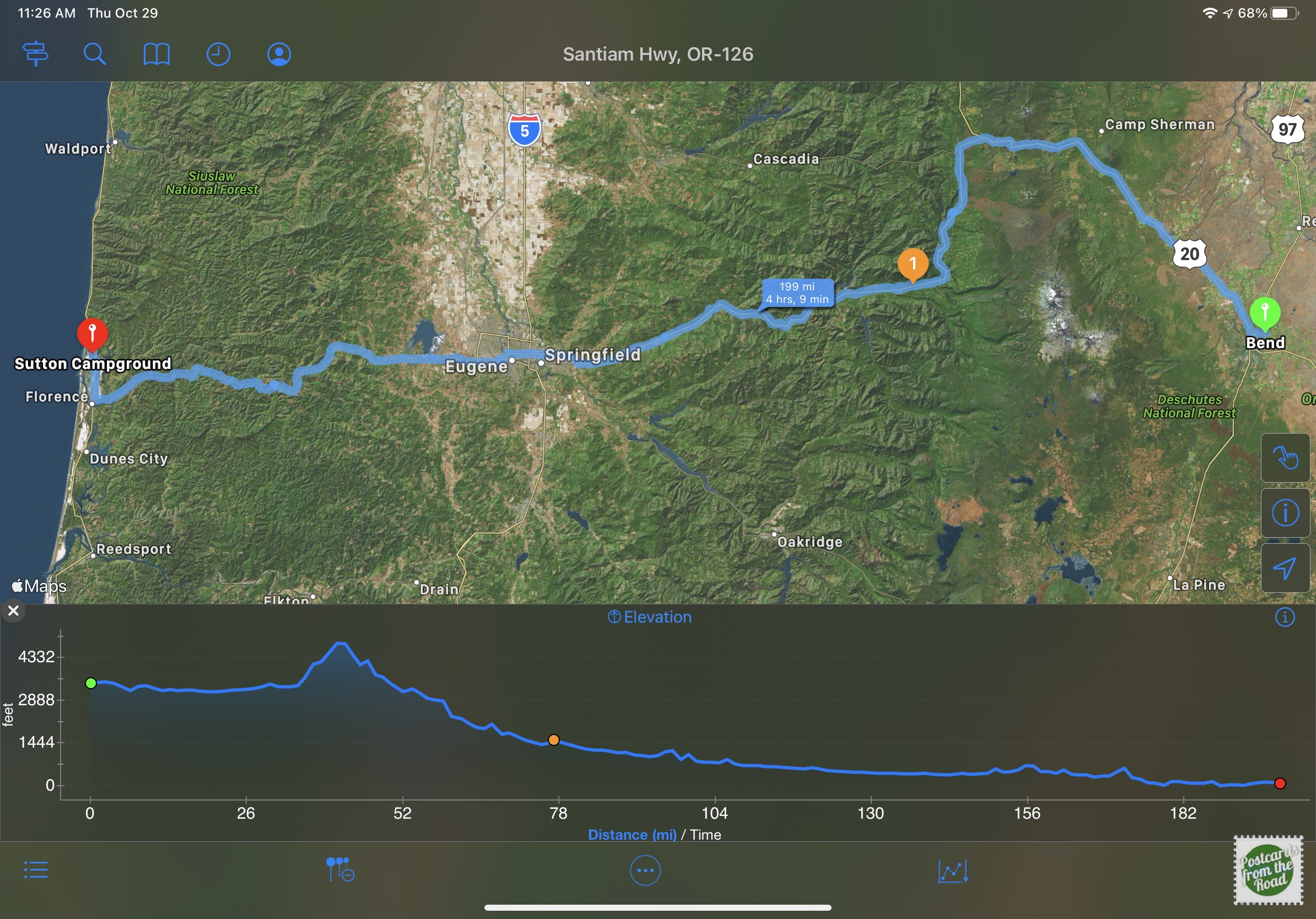The height and width of the screenshot is (919, 1316).
Task: Toggle the elevation chart icon
Action: 953,871
